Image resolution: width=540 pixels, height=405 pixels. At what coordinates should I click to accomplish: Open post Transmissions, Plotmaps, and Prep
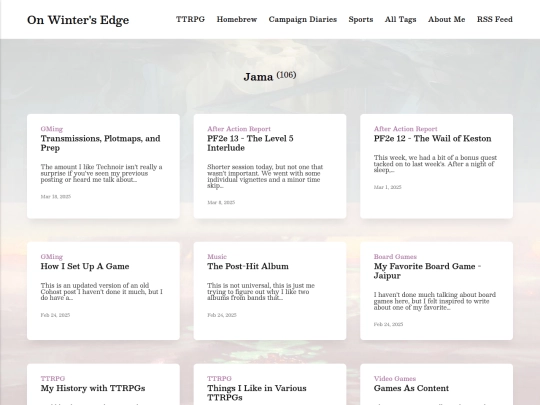click(101, 143)
